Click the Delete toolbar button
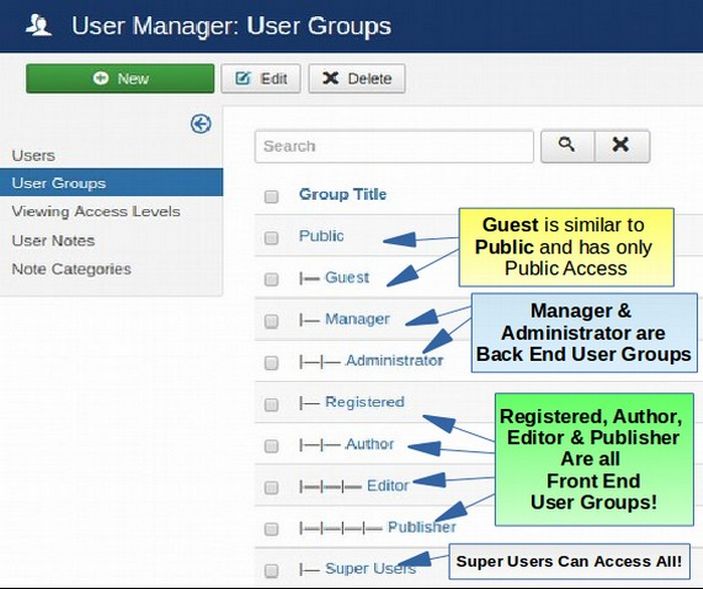 click(x=357, y=79)
